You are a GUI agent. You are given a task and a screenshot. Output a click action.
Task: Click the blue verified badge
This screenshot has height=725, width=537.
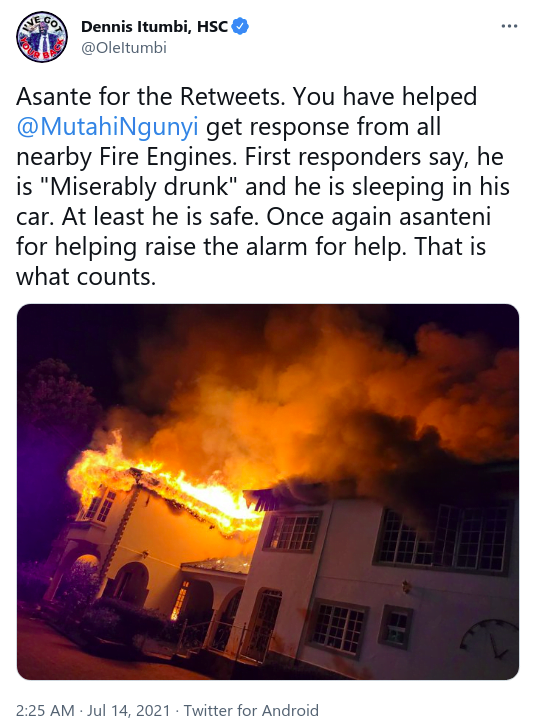pyautogui.click(x=240, y=27)
